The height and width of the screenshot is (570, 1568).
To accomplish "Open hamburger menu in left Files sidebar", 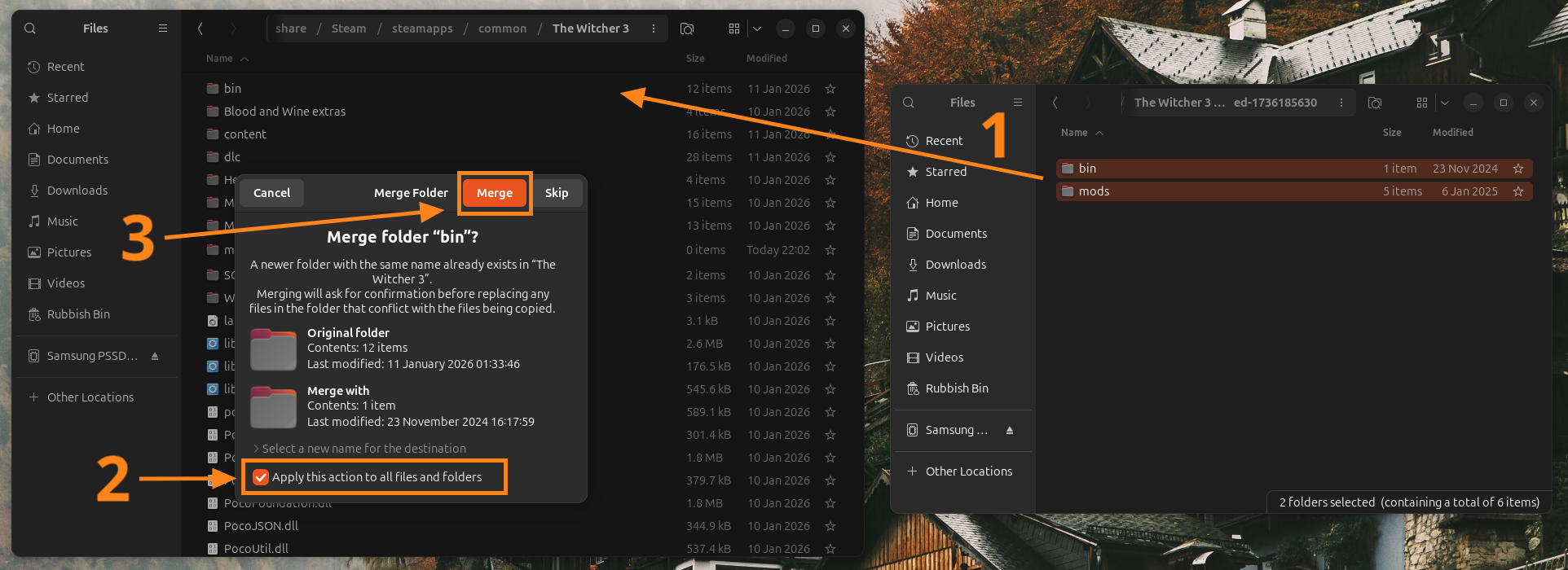I will click(x=163, y=28).
